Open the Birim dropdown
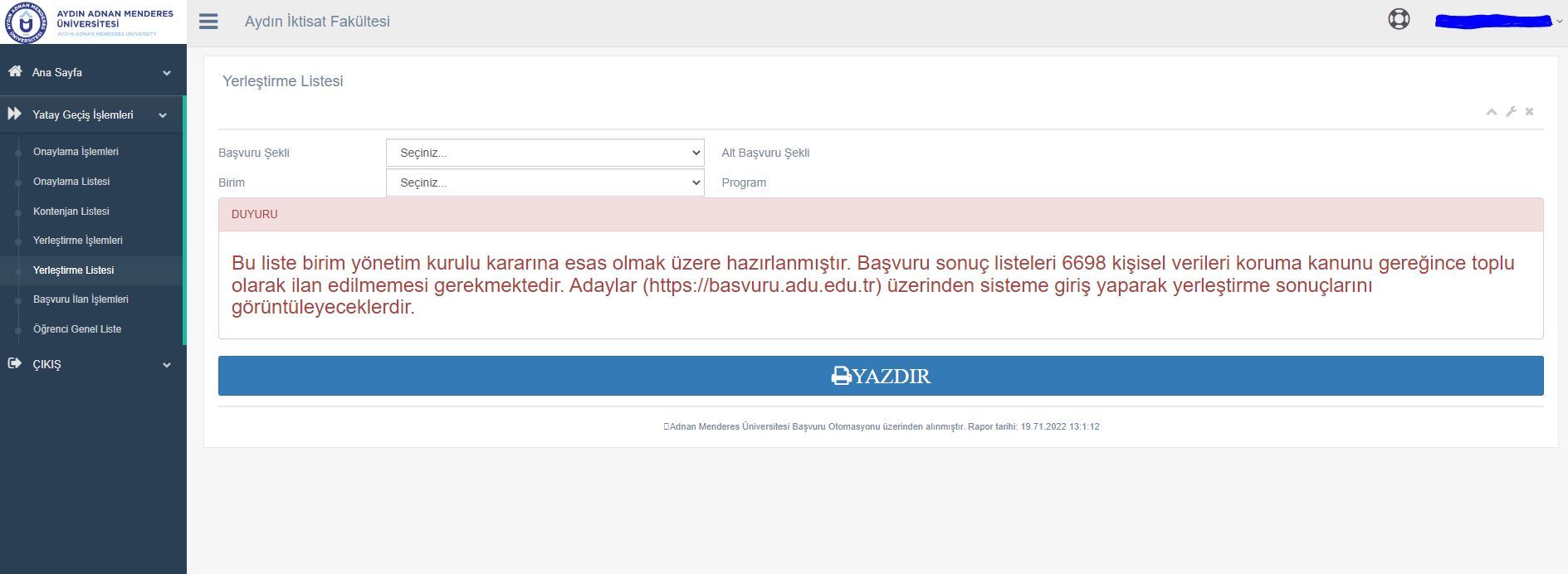 (545, 182)
